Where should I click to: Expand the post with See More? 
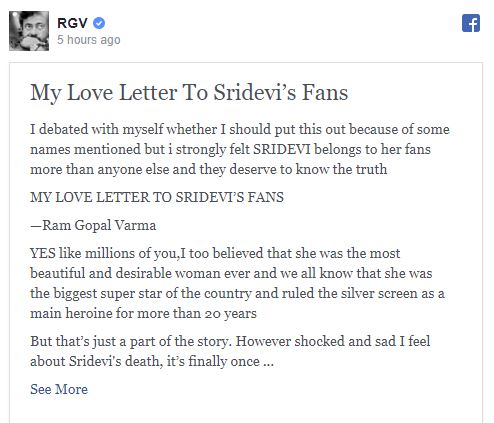[59, 389]
